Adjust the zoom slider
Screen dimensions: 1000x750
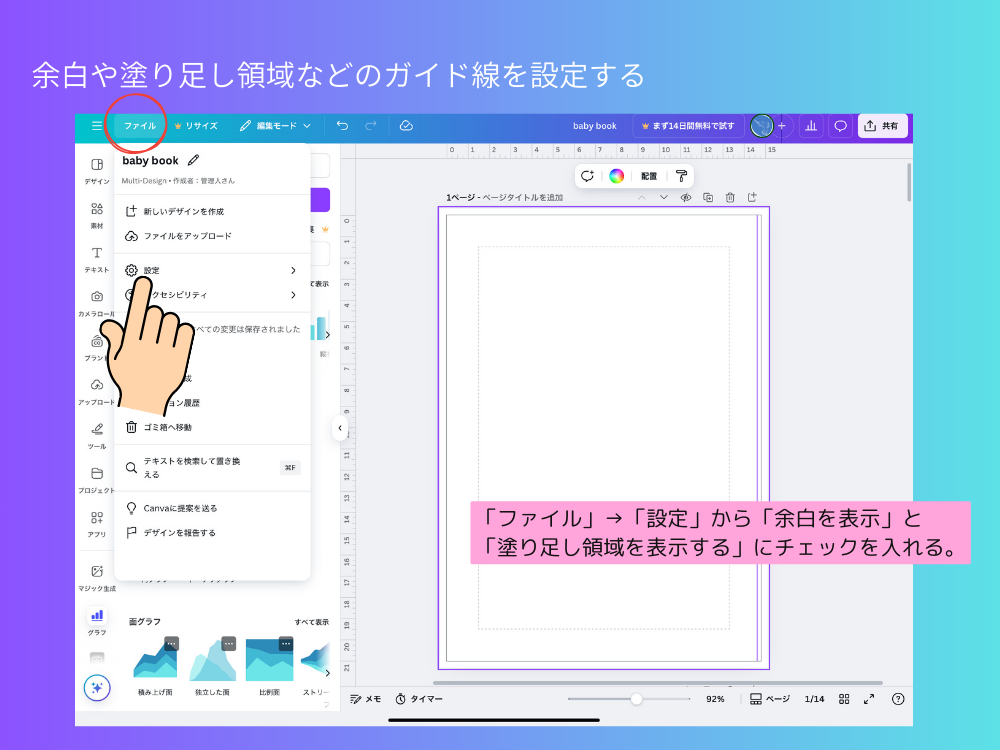click(638, 699)
